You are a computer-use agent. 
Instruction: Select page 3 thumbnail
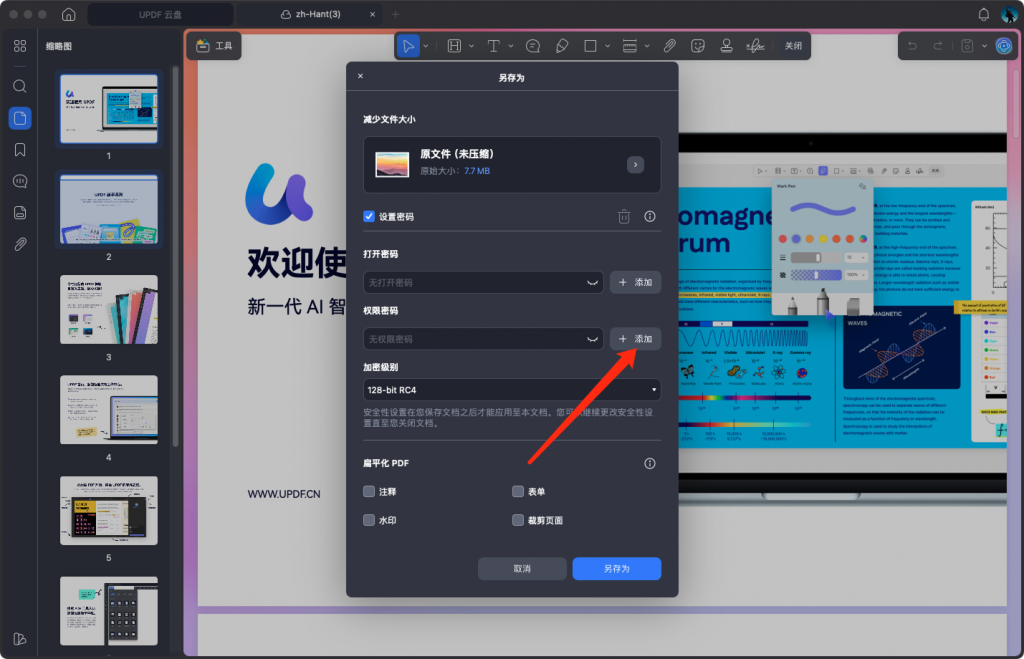click(x=108, y=310)
